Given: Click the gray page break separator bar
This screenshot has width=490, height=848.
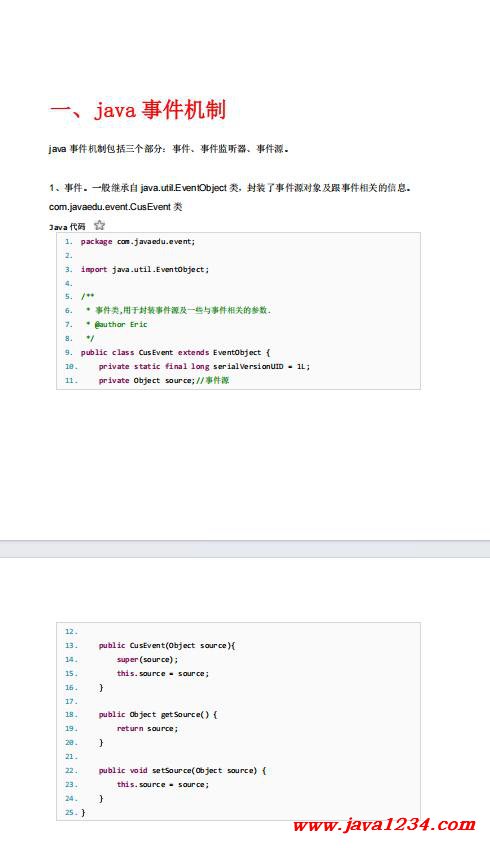Looking at the screenshot, I should [x=245, y=548].
